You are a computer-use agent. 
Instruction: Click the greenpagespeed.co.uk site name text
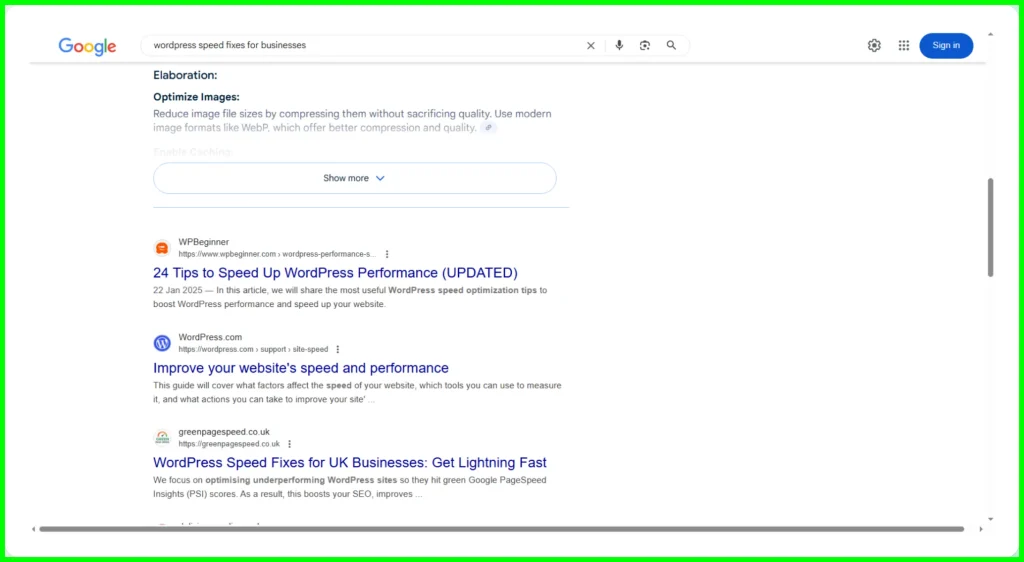(x=224, y=432)
